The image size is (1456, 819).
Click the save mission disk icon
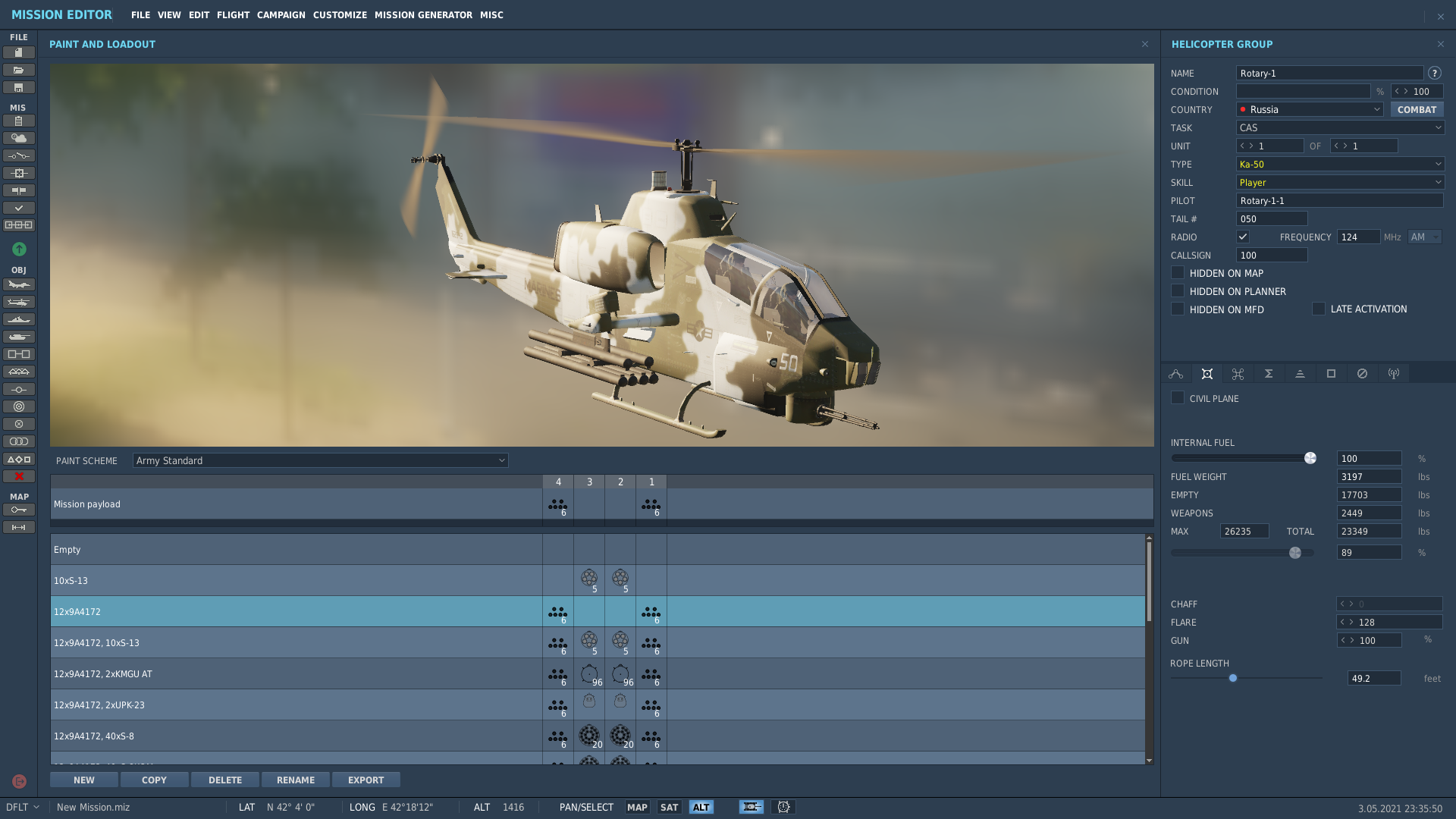coord(19,87)
